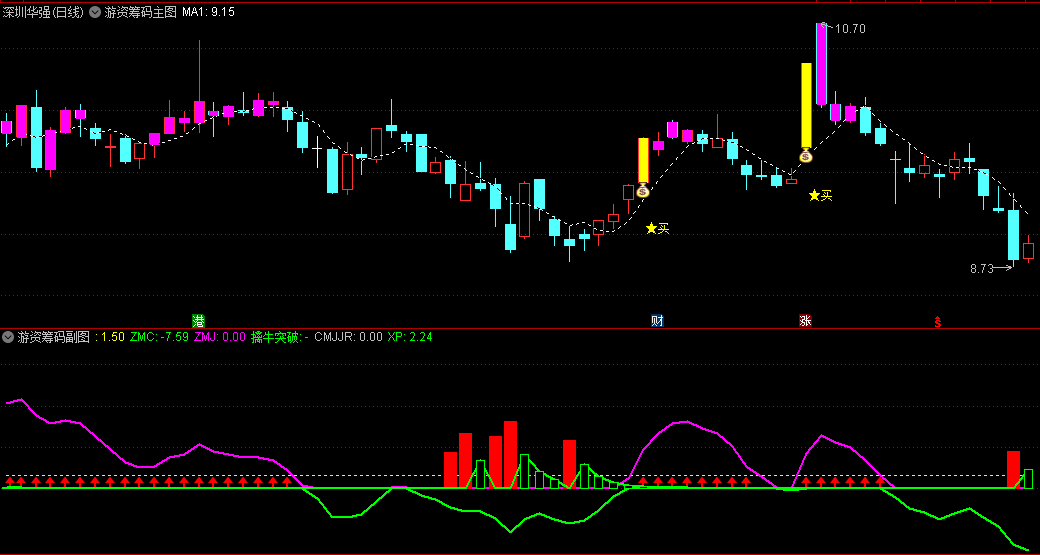Expand the chevron before 游资筹码副图
Viewport: 1040px width, 555px height.
click(x=8, y=337)
